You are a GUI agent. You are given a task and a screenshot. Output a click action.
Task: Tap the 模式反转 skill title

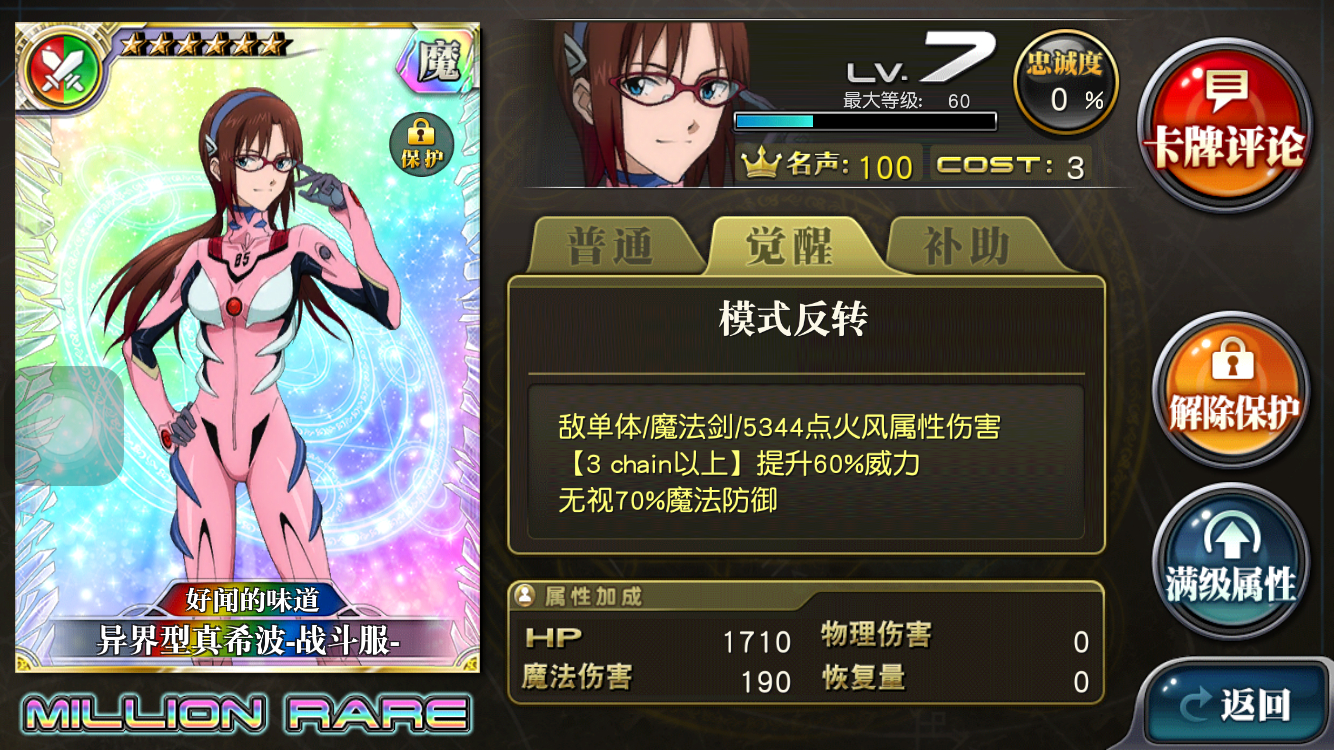click(x=793, y=319)
